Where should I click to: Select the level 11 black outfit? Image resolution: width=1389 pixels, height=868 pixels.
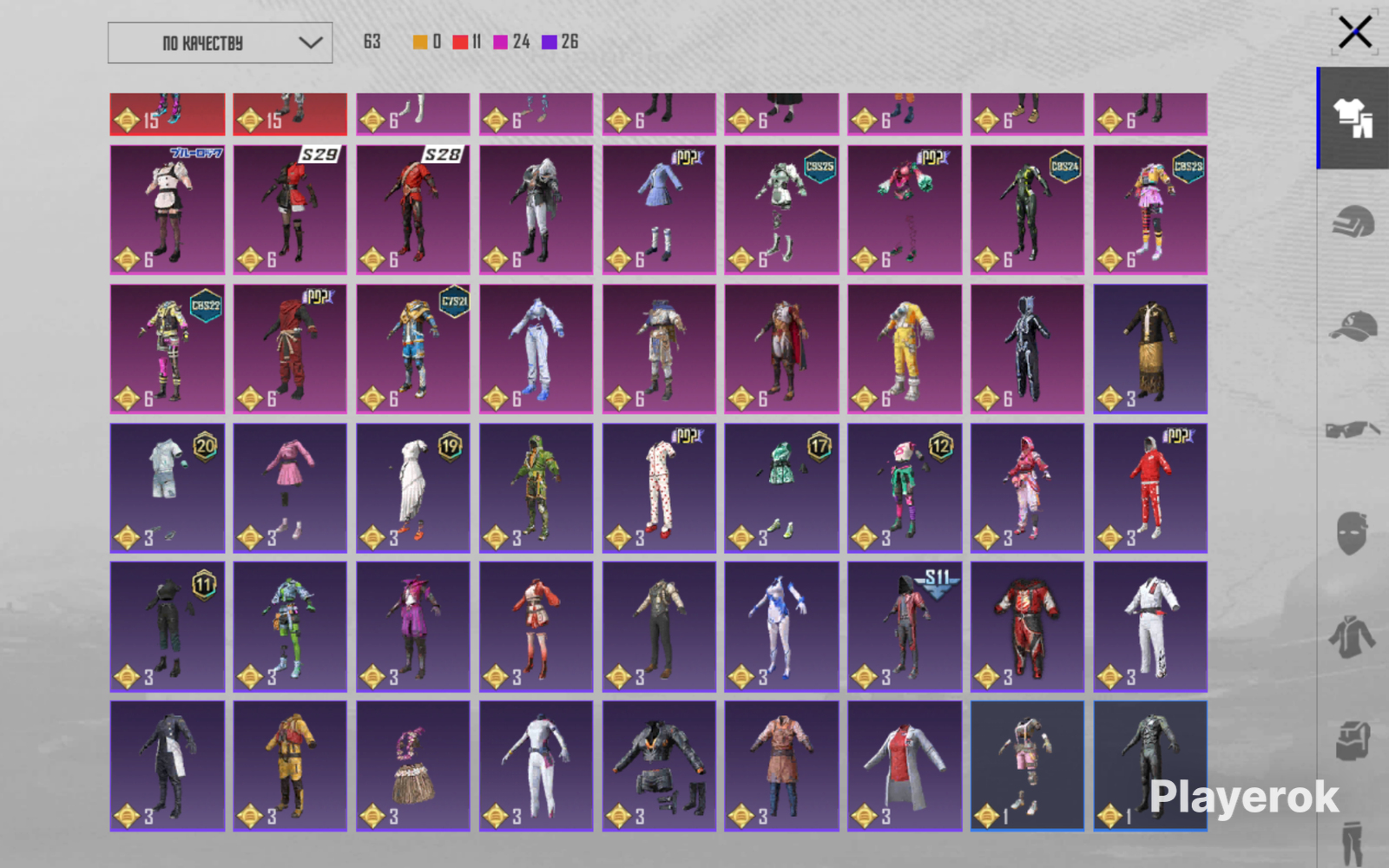click(x=168, y=627)
